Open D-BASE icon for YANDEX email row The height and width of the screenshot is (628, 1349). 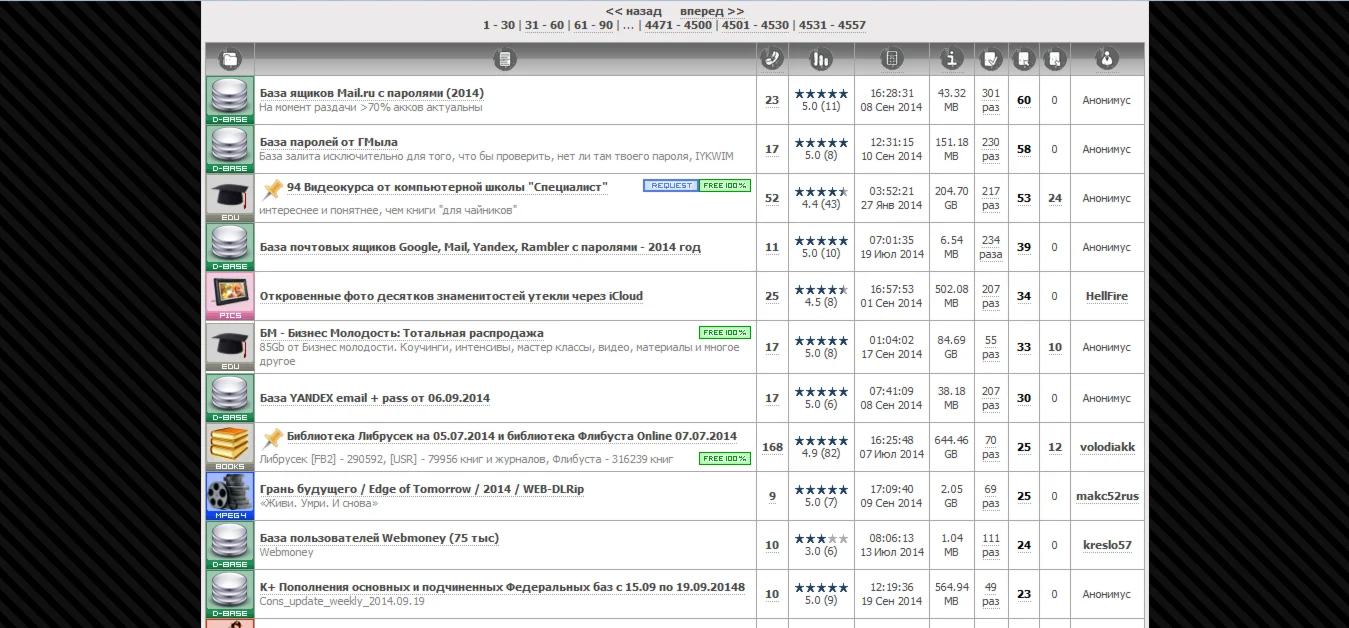pyautogui.click(x=230, y=398)
